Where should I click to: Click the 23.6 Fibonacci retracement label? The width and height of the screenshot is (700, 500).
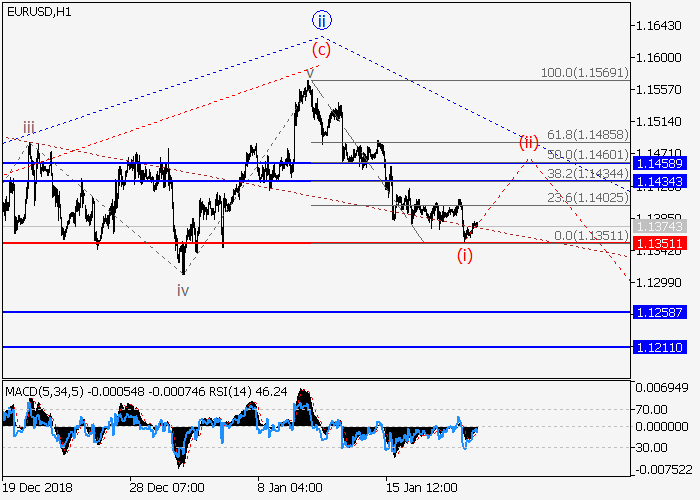(x=586, y=198)
